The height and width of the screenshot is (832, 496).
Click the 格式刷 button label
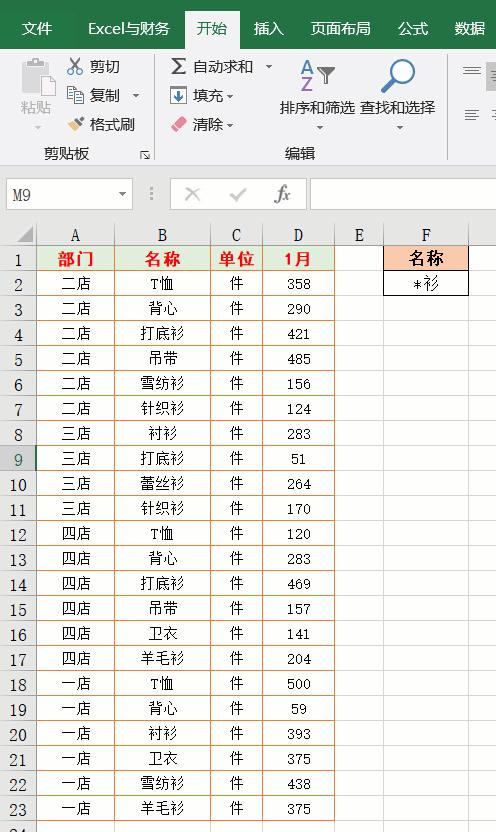point(112,125)
